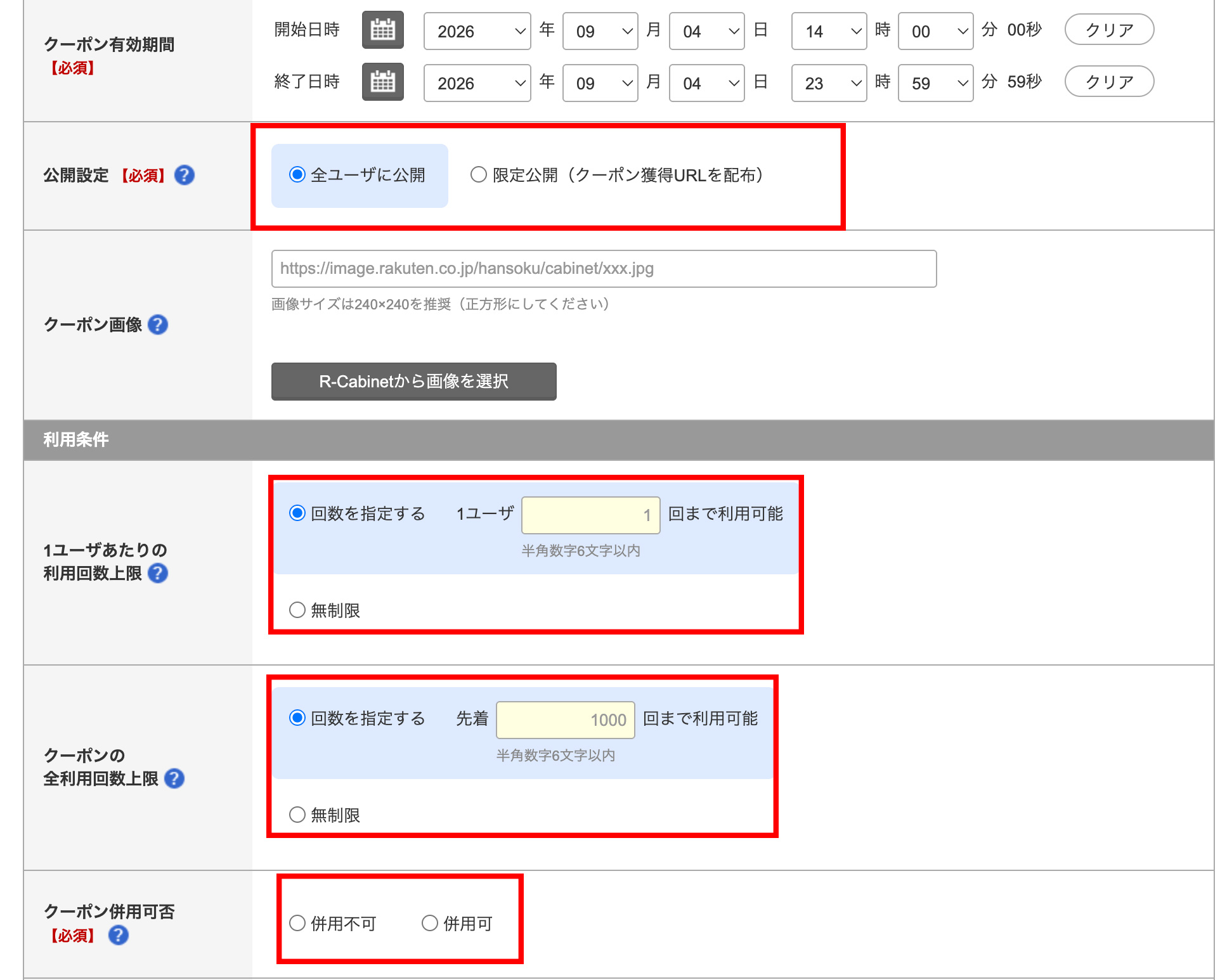This screenshot has width=1220, height=980.
Task: Select 限定公開 (クーポン獲得URLを配布) option
Action: 478,174
